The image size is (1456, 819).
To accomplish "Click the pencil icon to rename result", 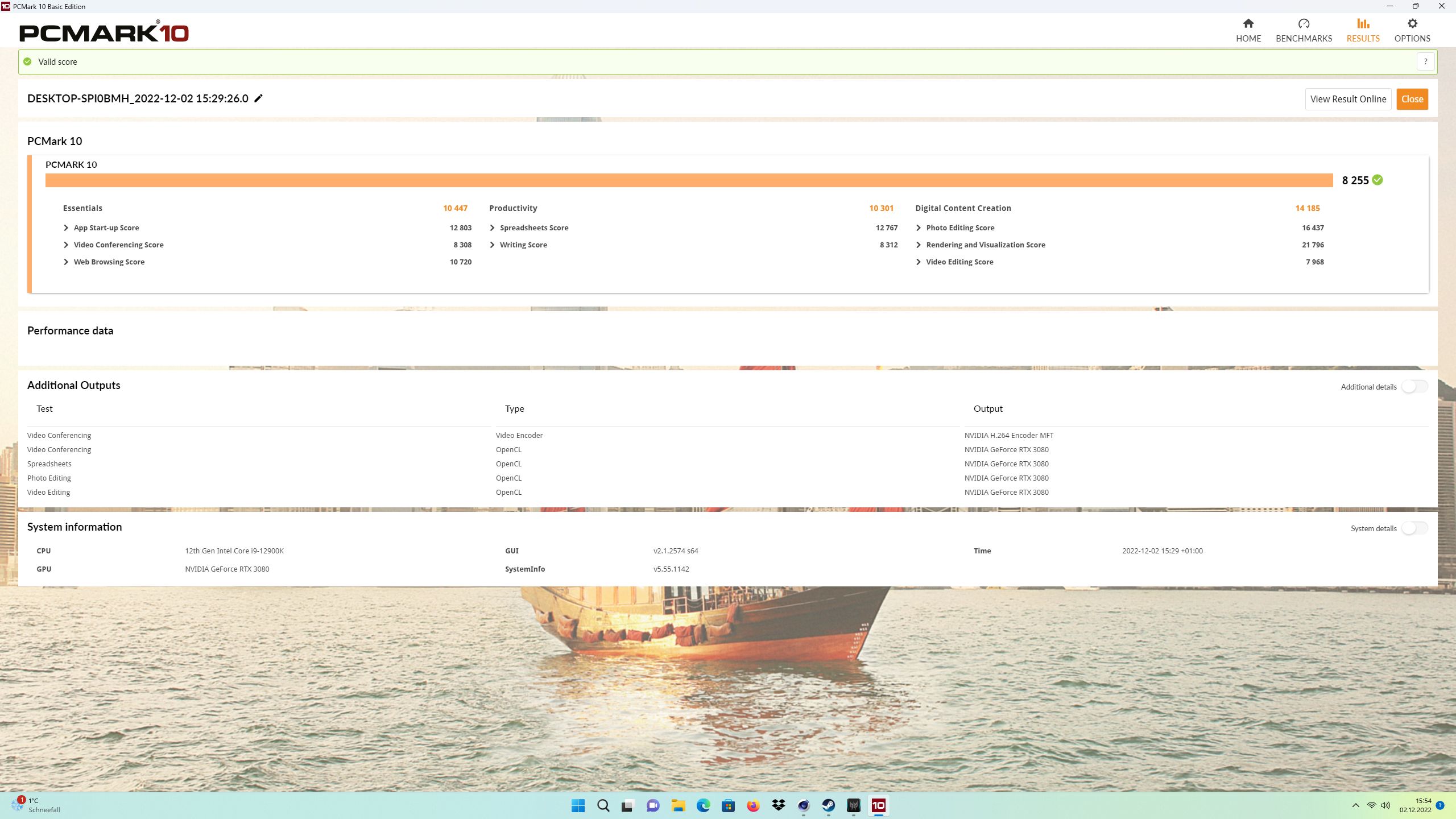I will [x=259, y=98].
